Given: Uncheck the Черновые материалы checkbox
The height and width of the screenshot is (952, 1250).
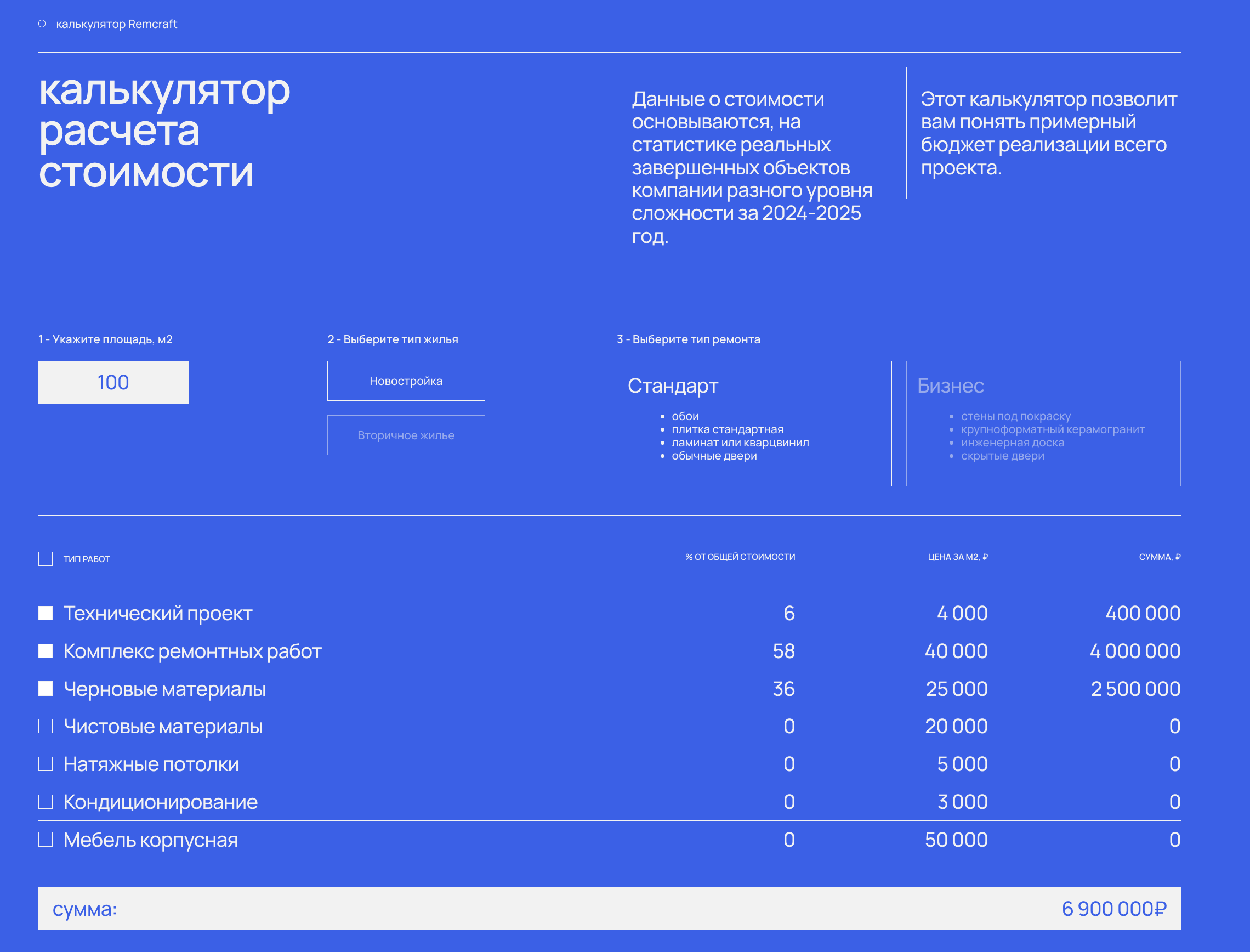Looking at the screenshot, I should [x=46, y=689].
